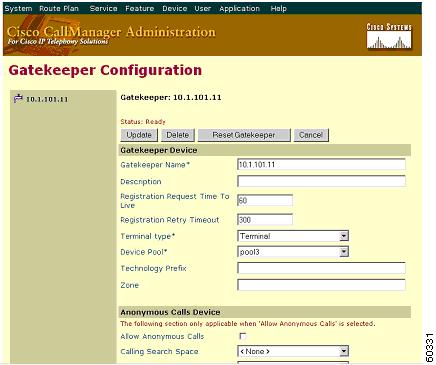
Task: Click the Delete button
Action: click(x=178, y=135)
